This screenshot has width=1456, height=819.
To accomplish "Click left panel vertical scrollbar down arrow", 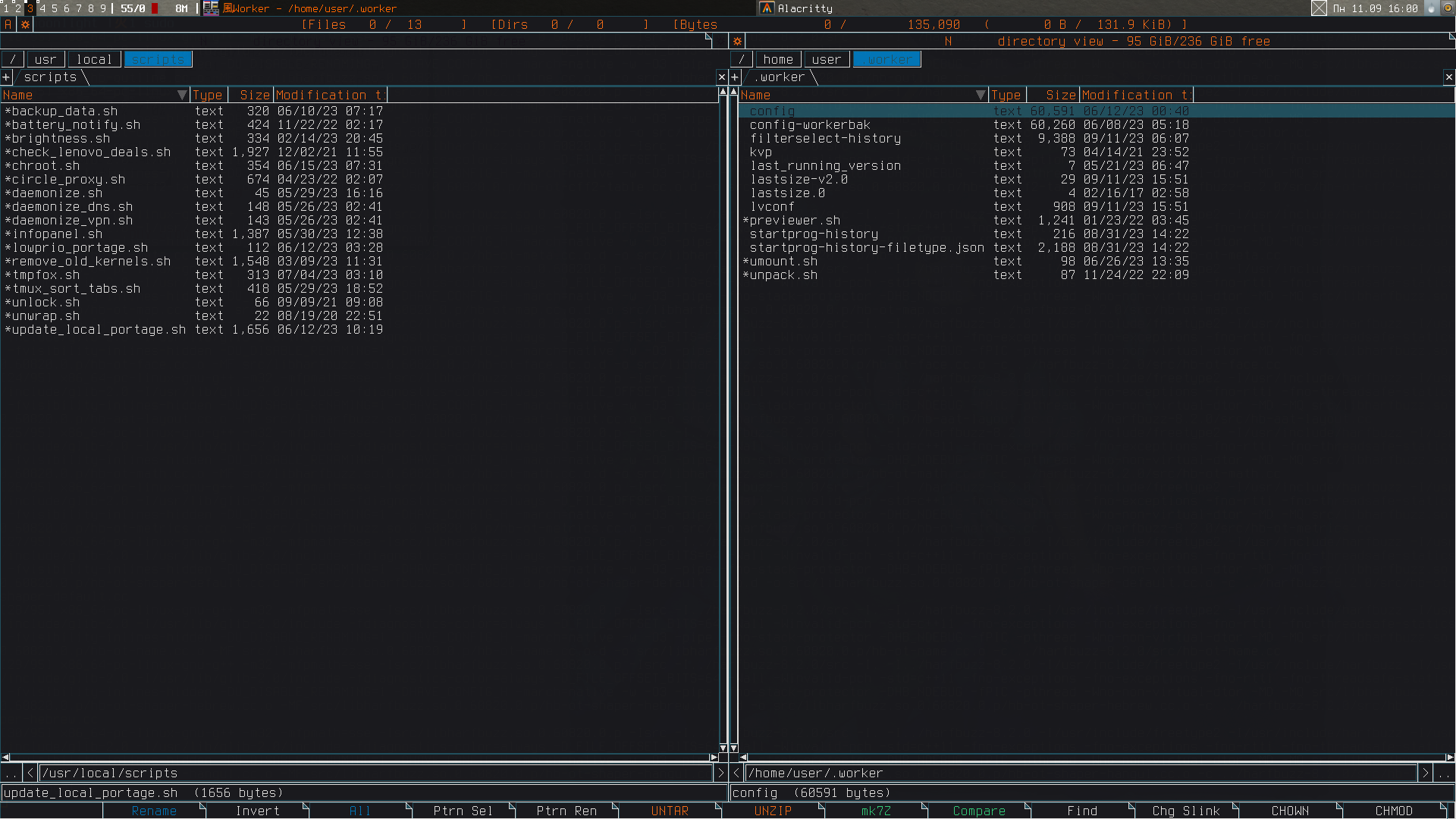I will [x=723, y=748].
